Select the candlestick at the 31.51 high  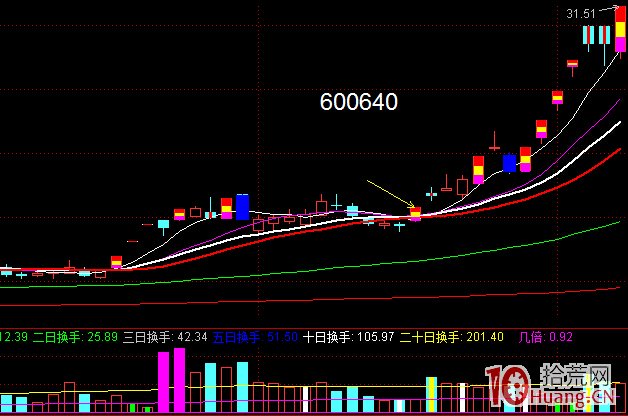(x=620, y=30)
